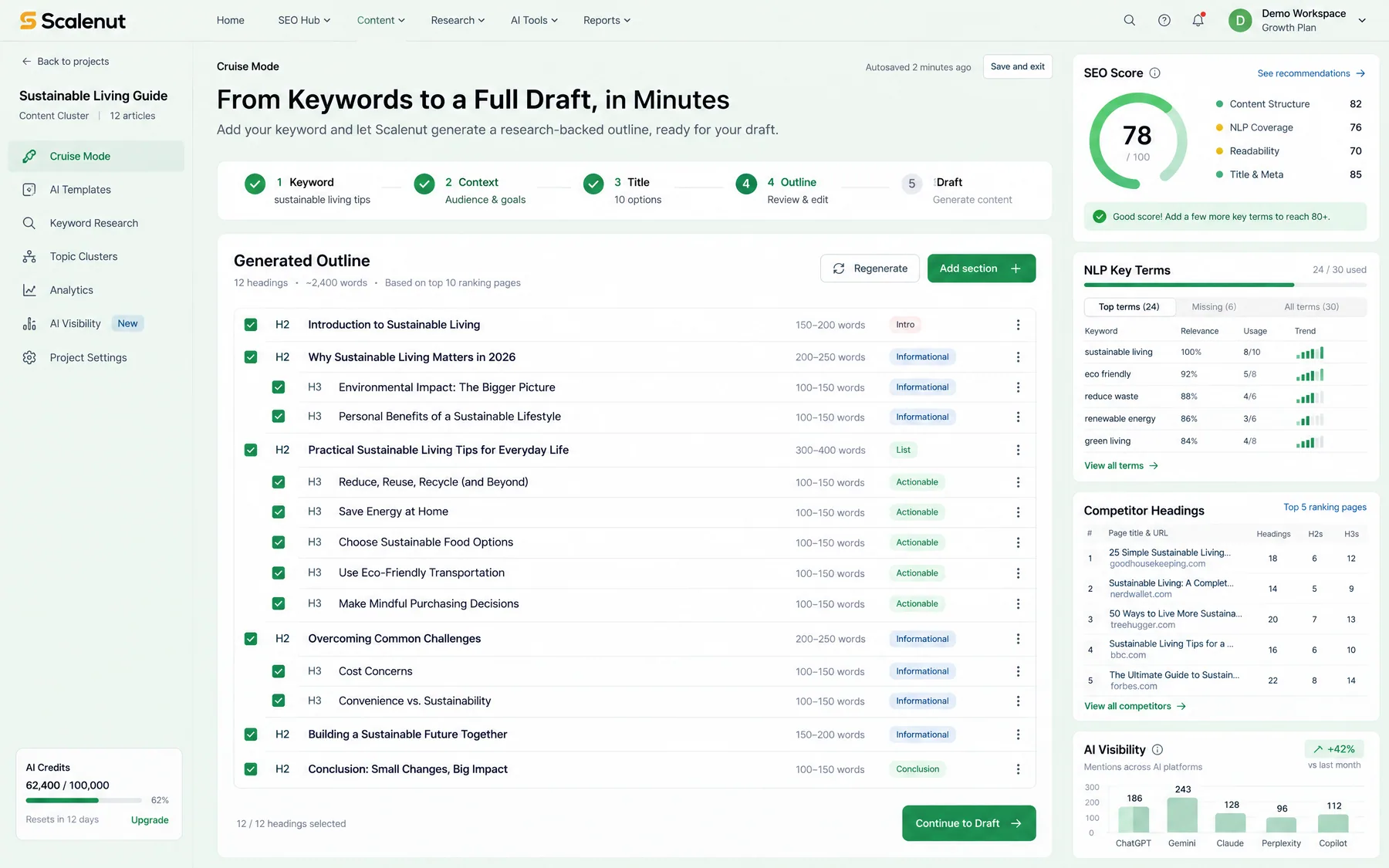1389x868 pixels.
Task: Switch to the Missing (6) terms tab
Action: [1214, 307]
